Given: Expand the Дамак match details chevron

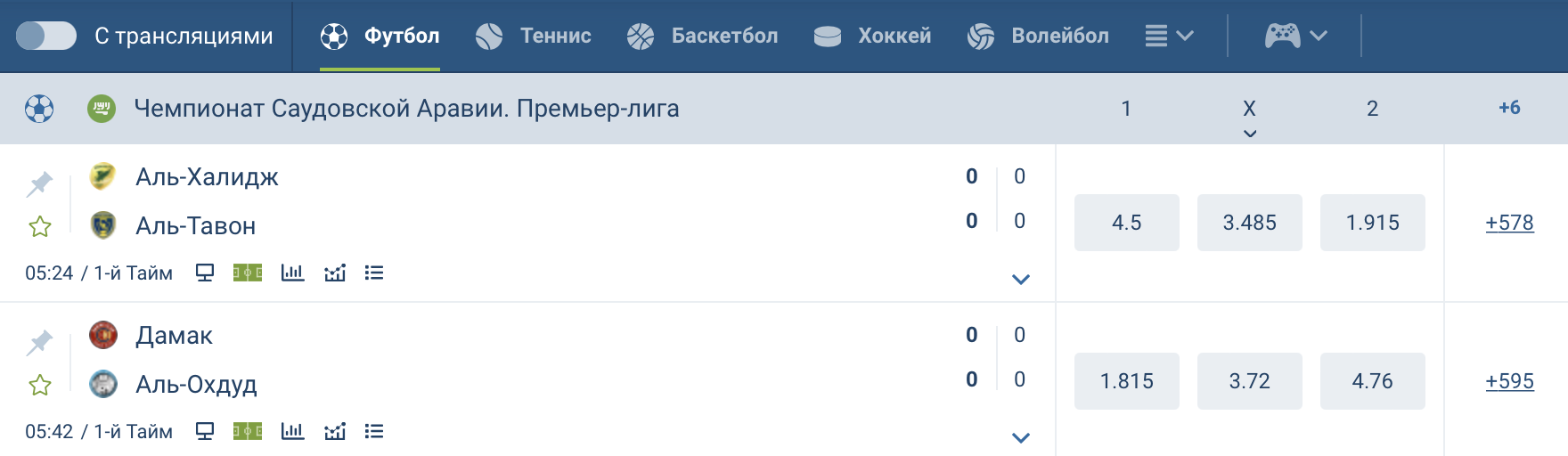Looking at the screenshot, I should coord(1021,438).
